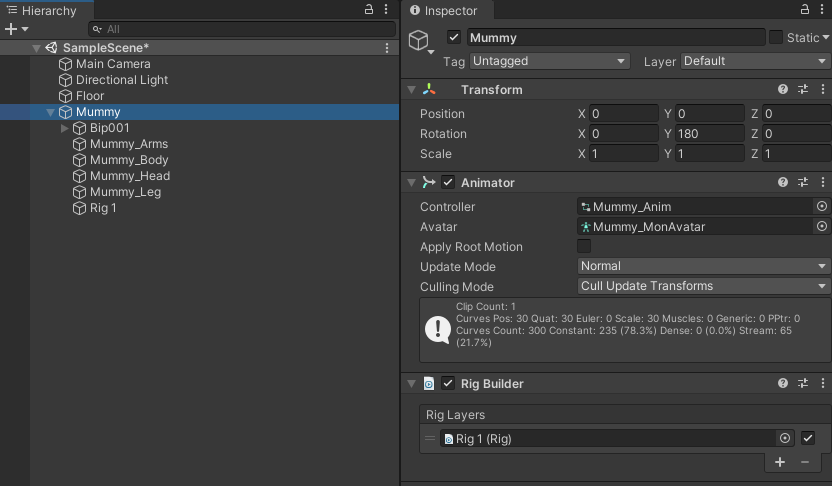
Task: Open the Inspector panel options menu
Action: (822, 9)
